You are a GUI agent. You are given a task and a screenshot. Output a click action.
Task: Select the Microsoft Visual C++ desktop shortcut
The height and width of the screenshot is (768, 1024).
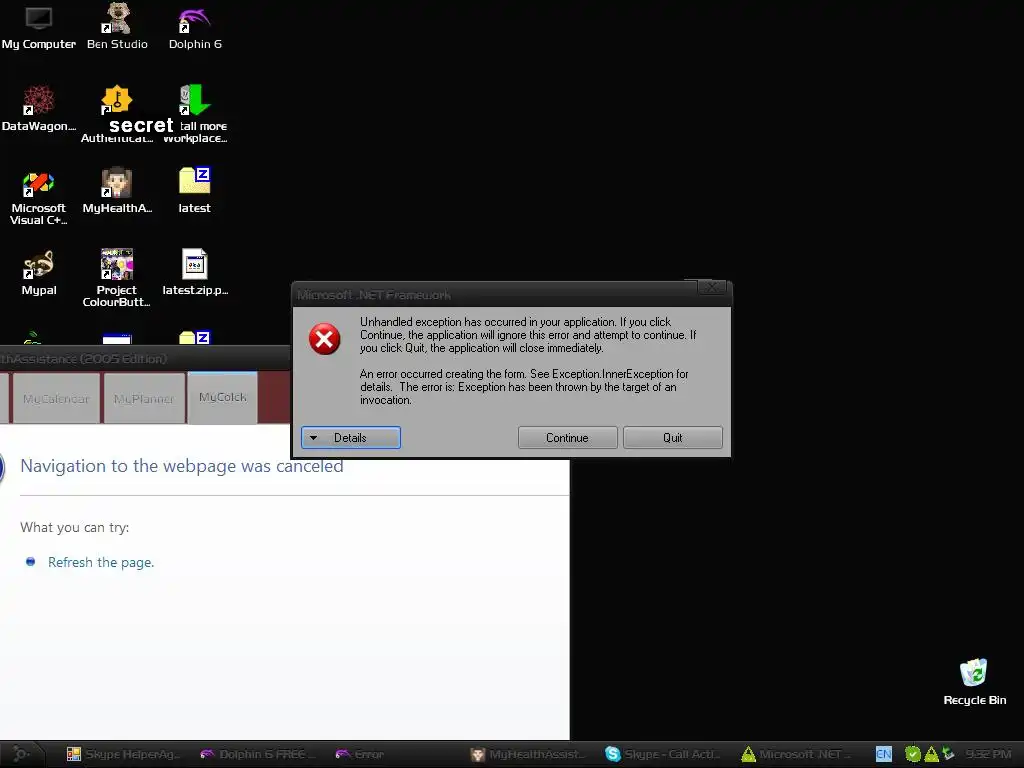[39, 197]
